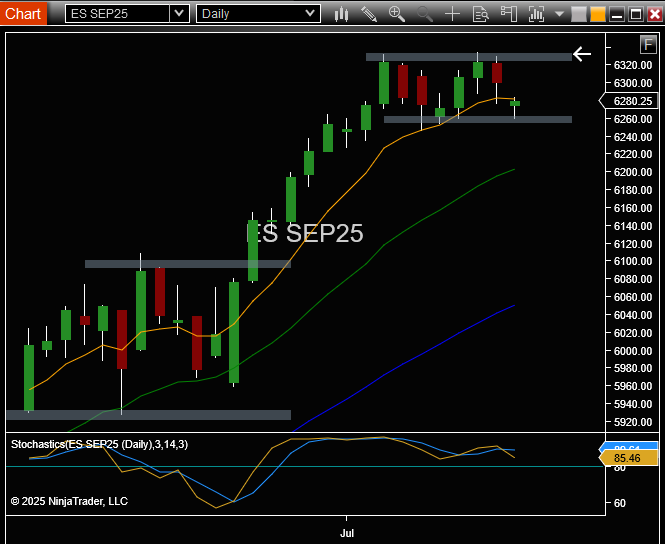Image resolution: width=665 pixels, height=544 pixels.
Task: Click the 6280.25 current price marker
Action: (x=629, y=101)
